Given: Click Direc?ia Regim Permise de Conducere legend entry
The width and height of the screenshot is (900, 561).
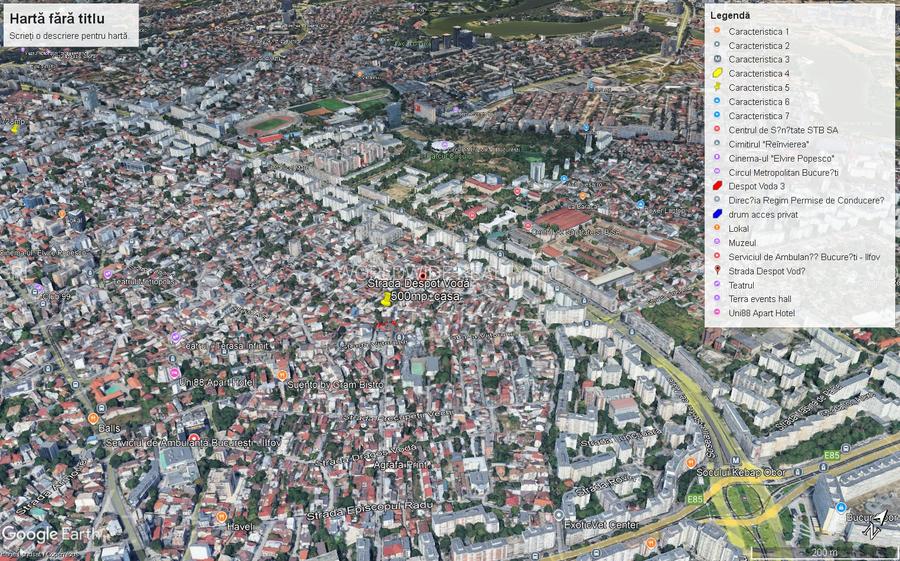Looking at the screenshot, I should coord(806,200).
